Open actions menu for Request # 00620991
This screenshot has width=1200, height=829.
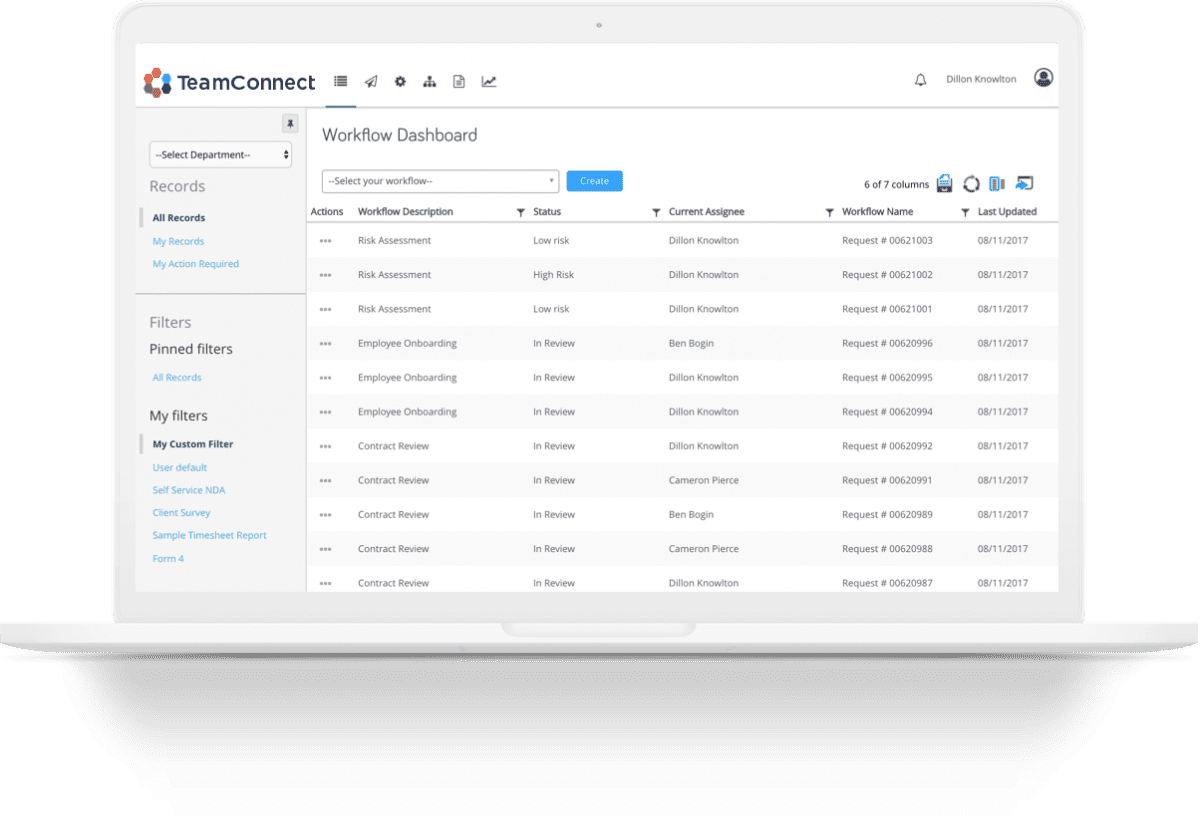pyautogui.click(x=325, y=481)
